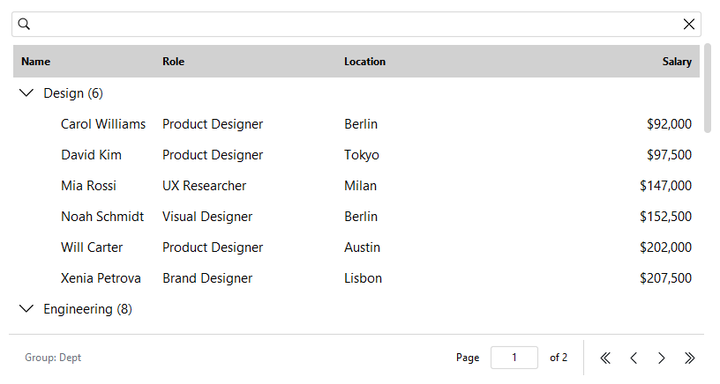The image size is (720, 384).
Task: Select the Mia Rossi name cell
Action: [x=88, y=186]
